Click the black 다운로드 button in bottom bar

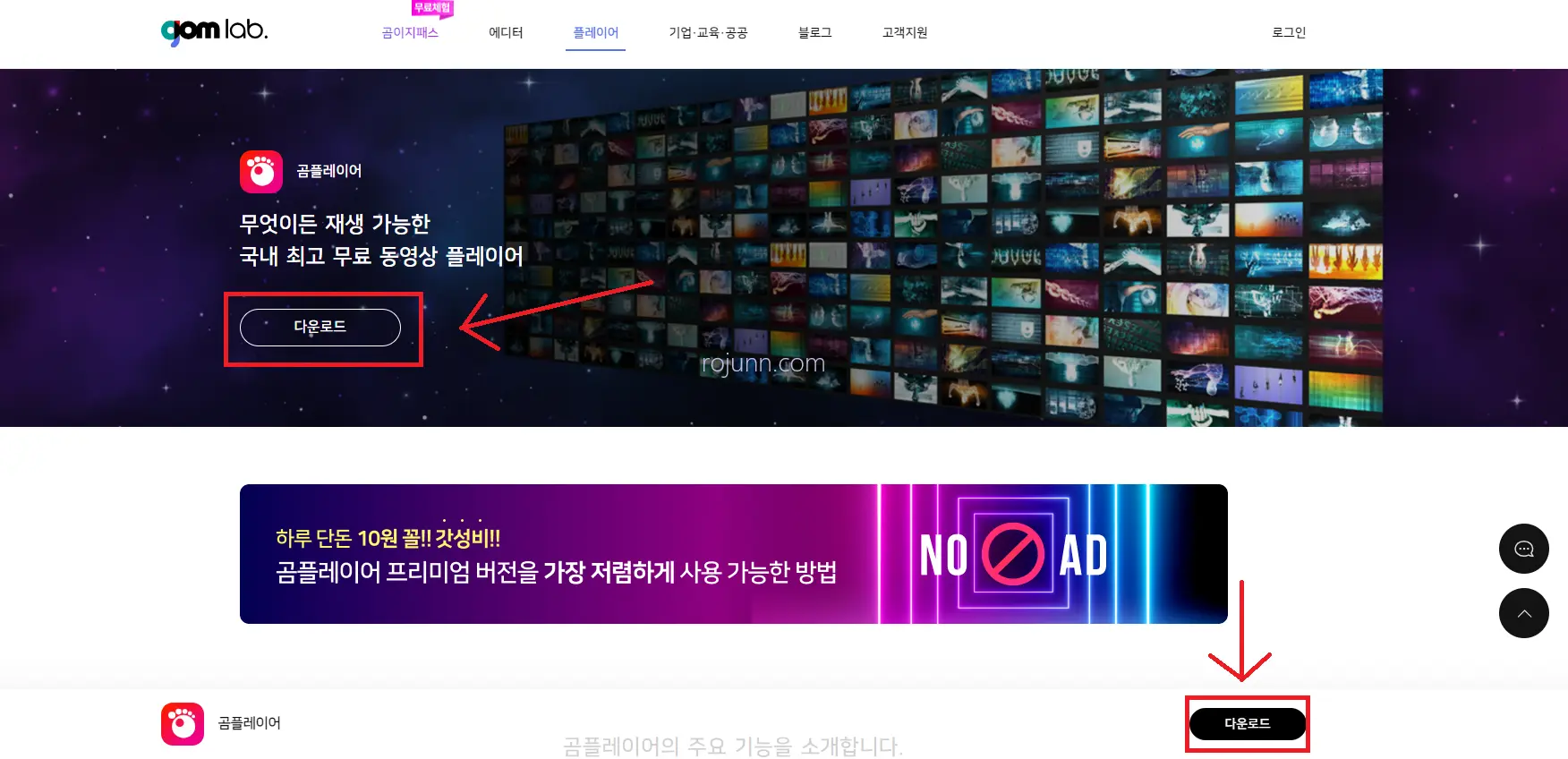pyautogui.click(x=1248, y=723)
